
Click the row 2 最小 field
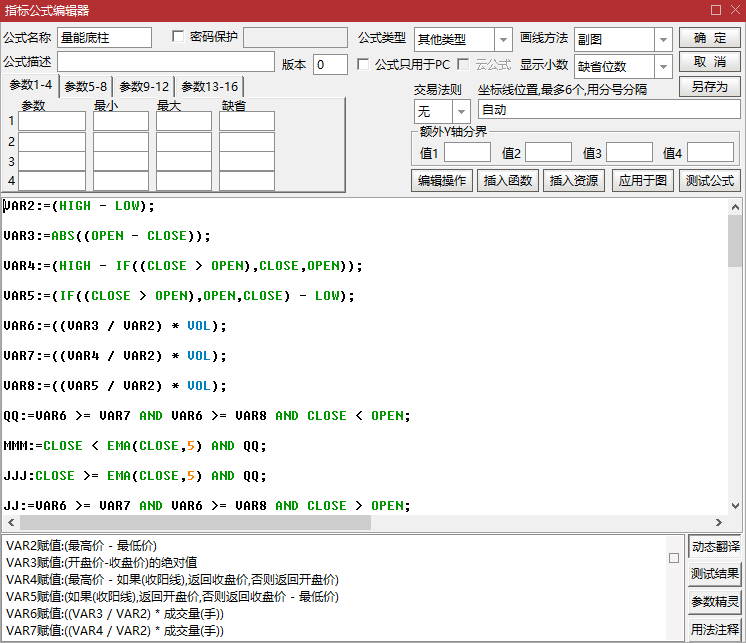121,141
